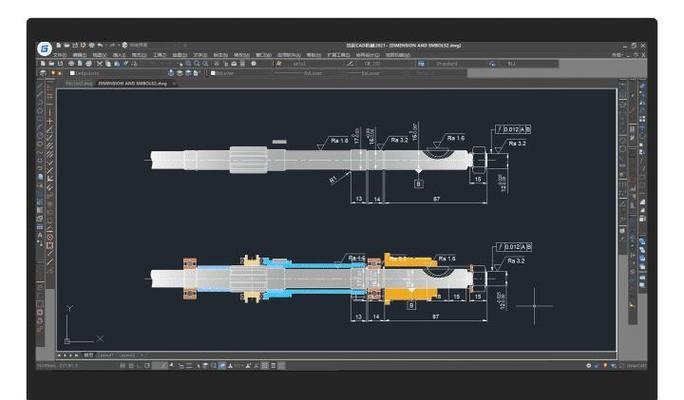Click the GstarCAD application logo button
Image resolution: width=684 pixels, height=400 pixels.
pyautogui.click(x=44, y=48)
